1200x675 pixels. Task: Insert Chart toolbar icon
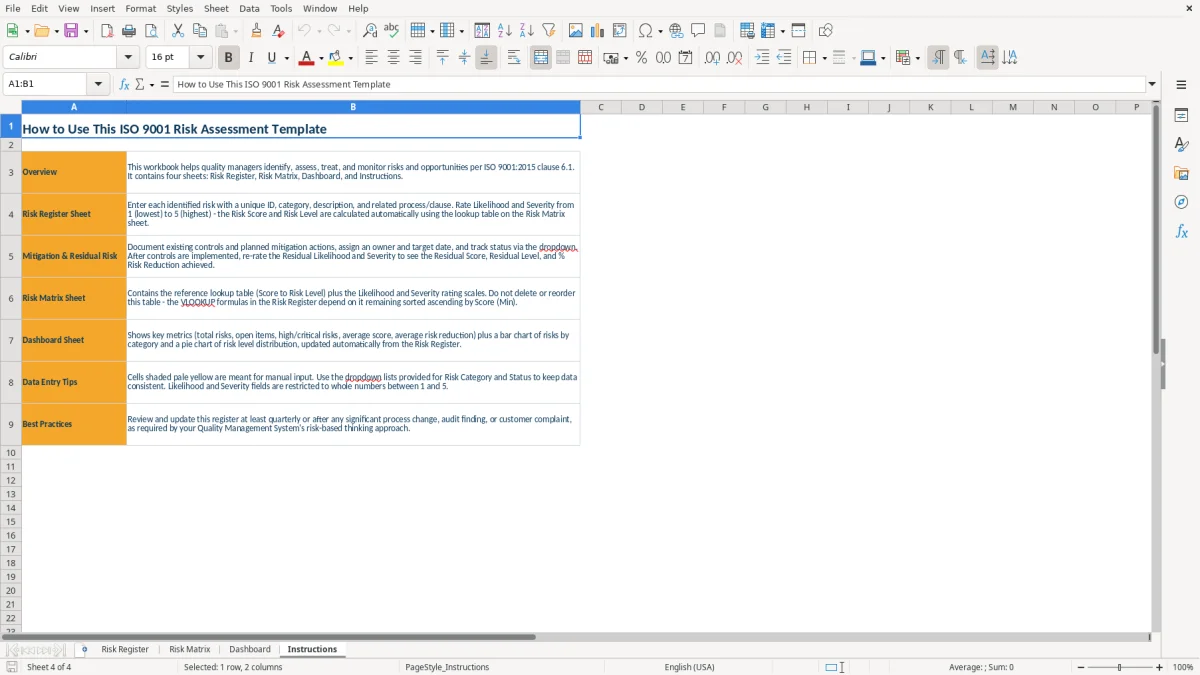[598, 31]
